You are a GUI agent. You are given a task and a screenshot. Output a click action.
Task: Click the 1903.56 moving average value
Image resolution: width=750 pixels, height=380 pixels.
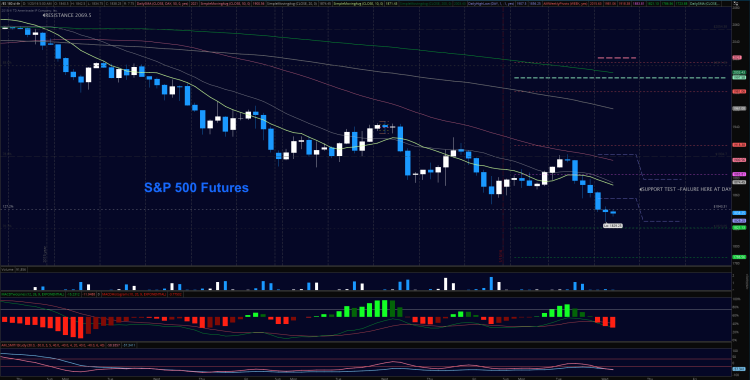[258, 3]
